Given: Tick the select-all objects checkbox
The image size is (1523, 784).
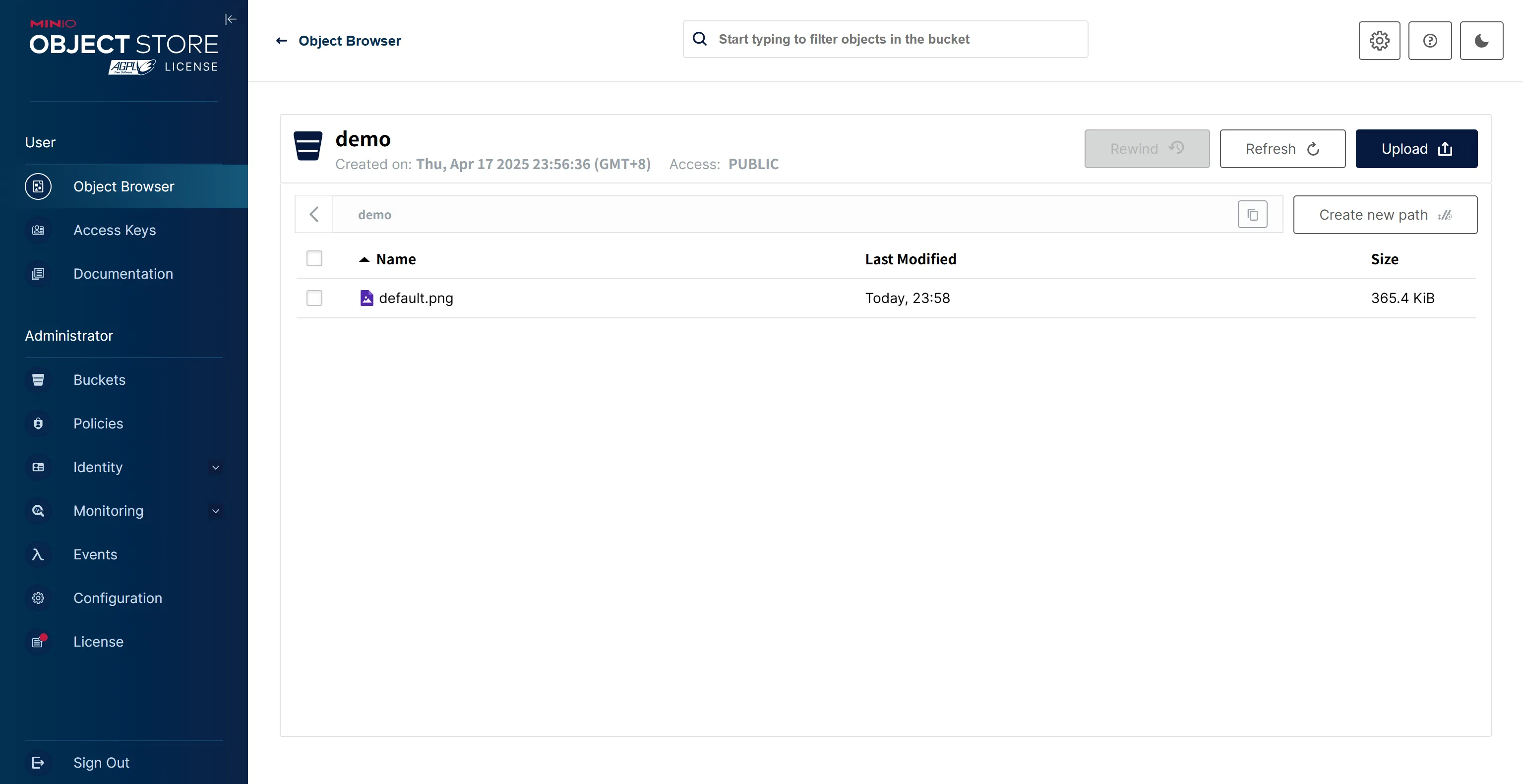Looking at the screenshot, I should pos(314,258).
